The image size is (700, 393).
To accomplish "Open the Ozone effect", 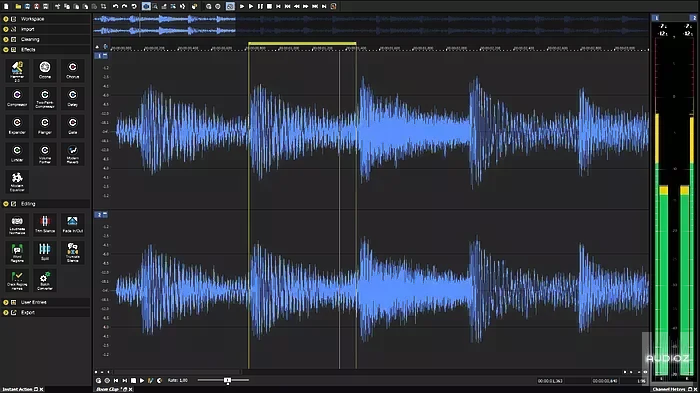I will 45,70.
